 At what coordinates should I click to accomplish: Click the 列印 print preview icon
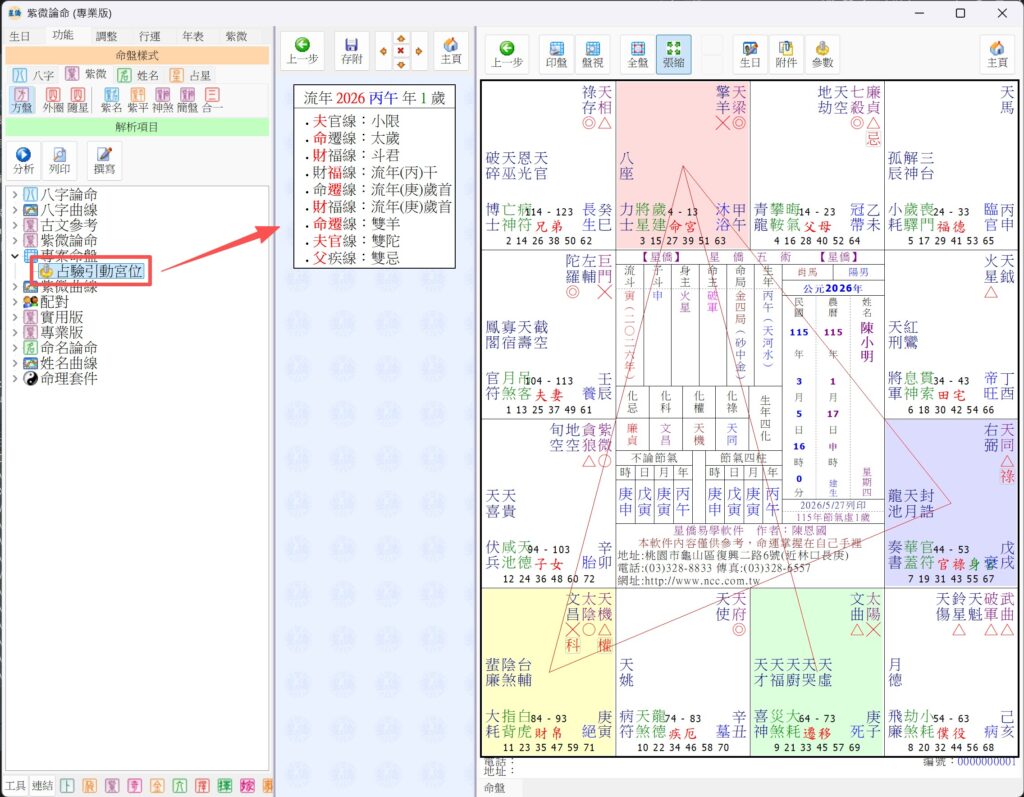[x=59, y=161]
